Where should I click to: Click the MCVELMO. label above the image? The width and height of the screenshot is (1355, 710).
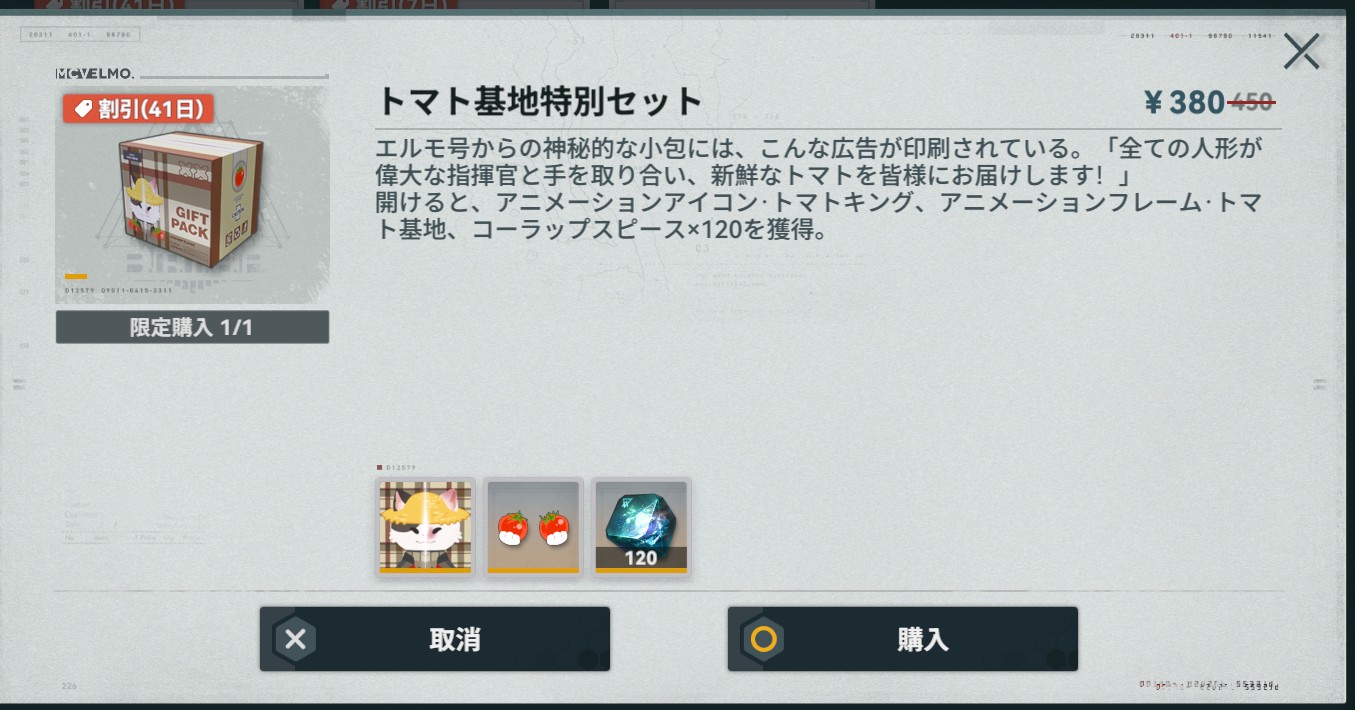pyautogui.click(x=95, y=74)
